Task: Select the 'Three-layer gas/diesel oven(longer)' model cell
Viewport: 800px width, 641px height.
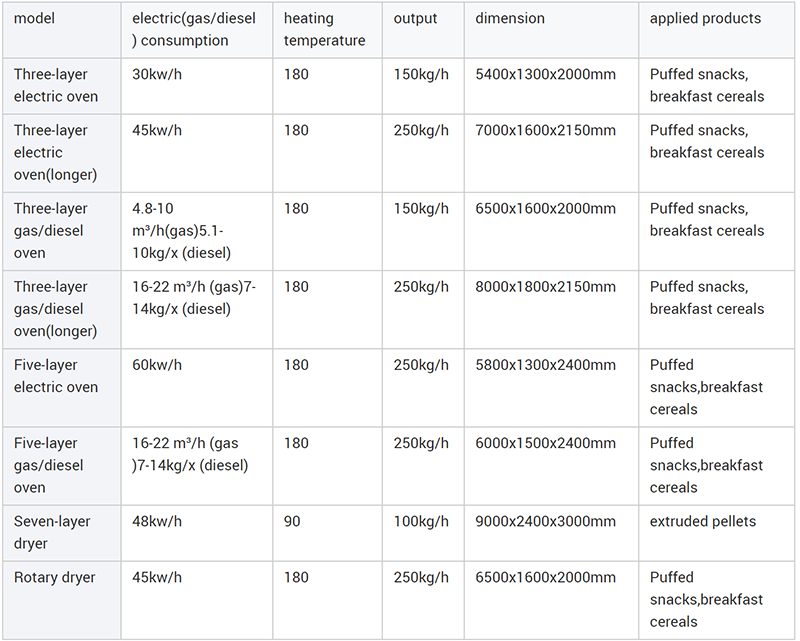Action: click(x=62, y=309)
